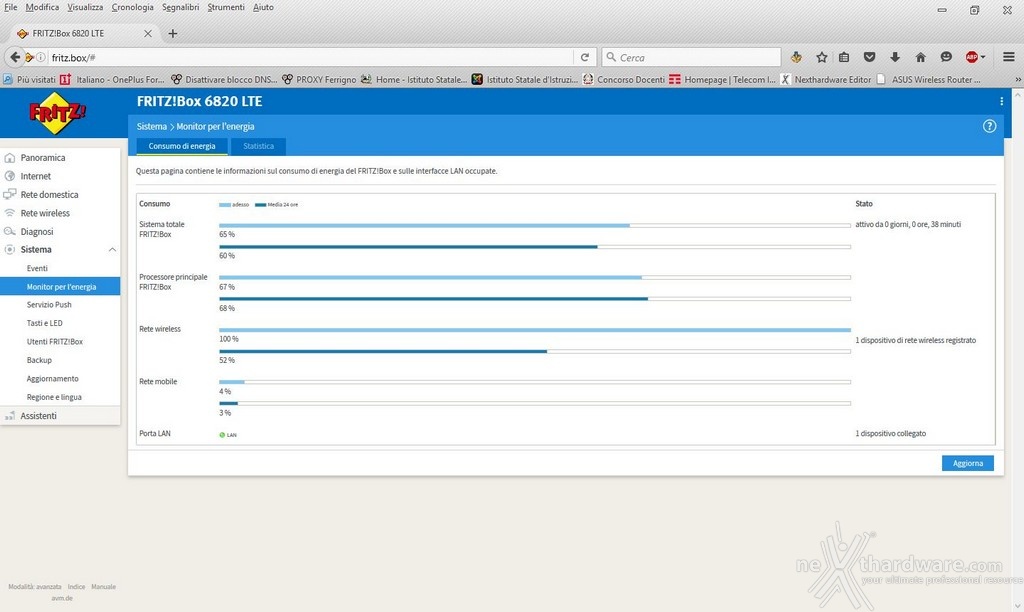
Task: Open the help question mark icon
Action: click(x=989, y=126)
